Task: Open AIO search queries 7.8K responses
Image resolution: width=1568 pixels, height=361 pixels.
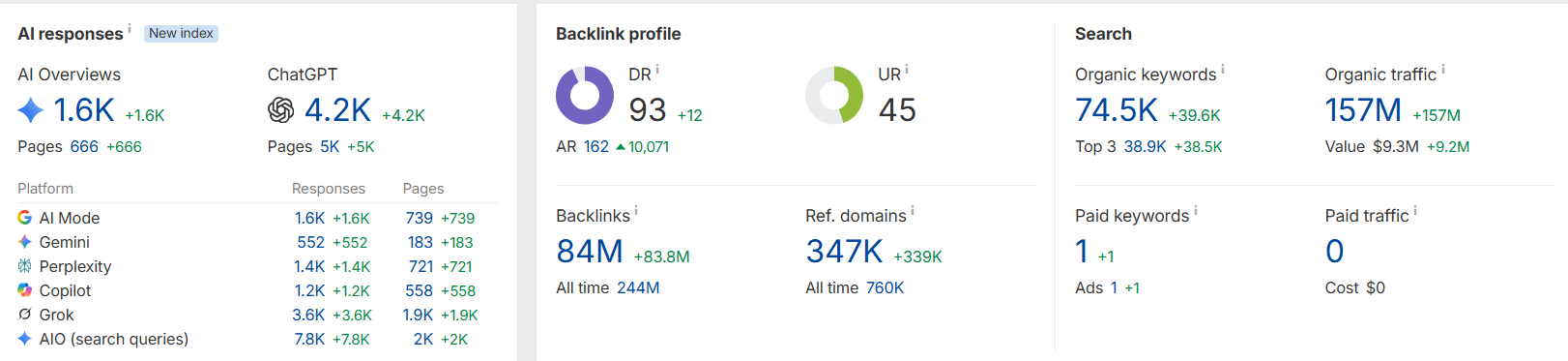Action: point(309,339)
